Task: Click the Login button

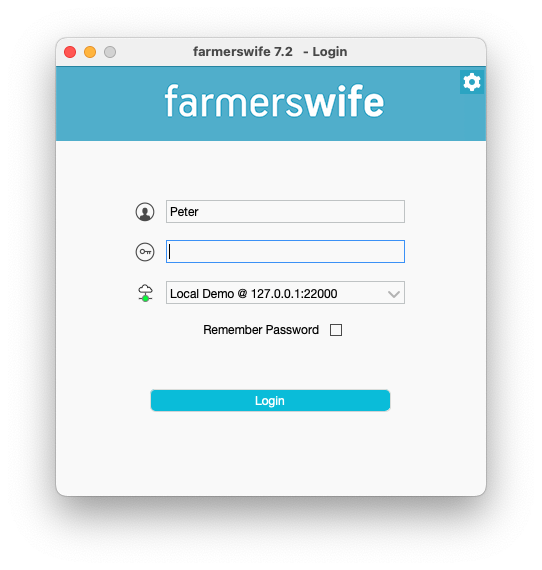Action: pyautogui.click(x=270, y=400)
